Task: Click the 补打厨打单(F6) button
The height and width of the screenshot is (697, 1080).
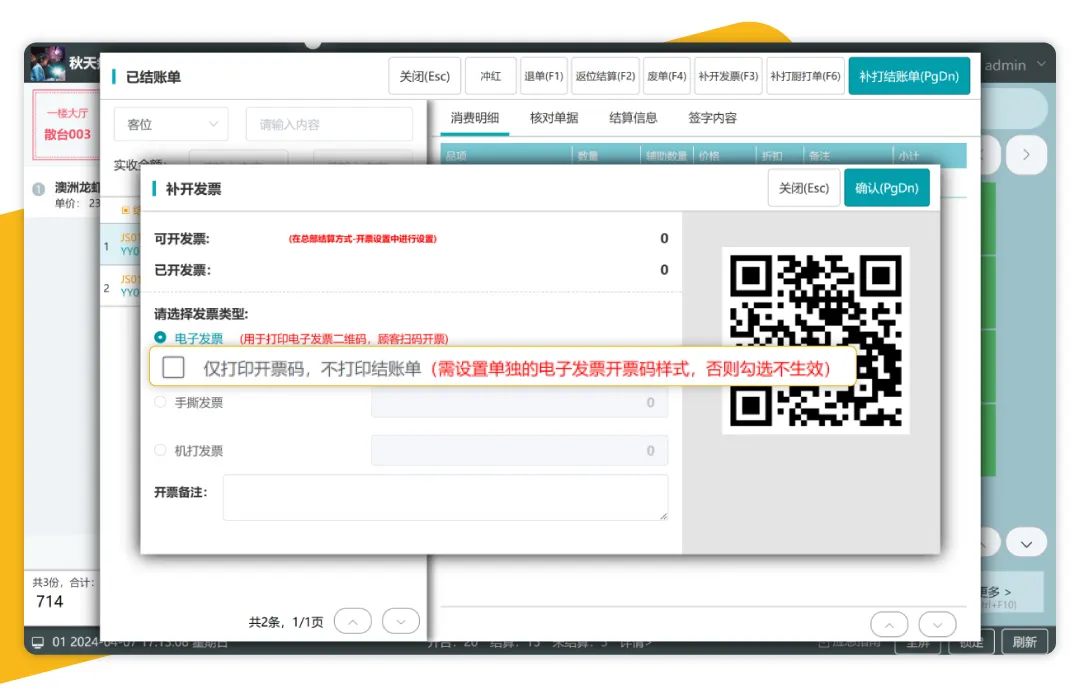Action: pyautogui.click(x=805, y=76)
